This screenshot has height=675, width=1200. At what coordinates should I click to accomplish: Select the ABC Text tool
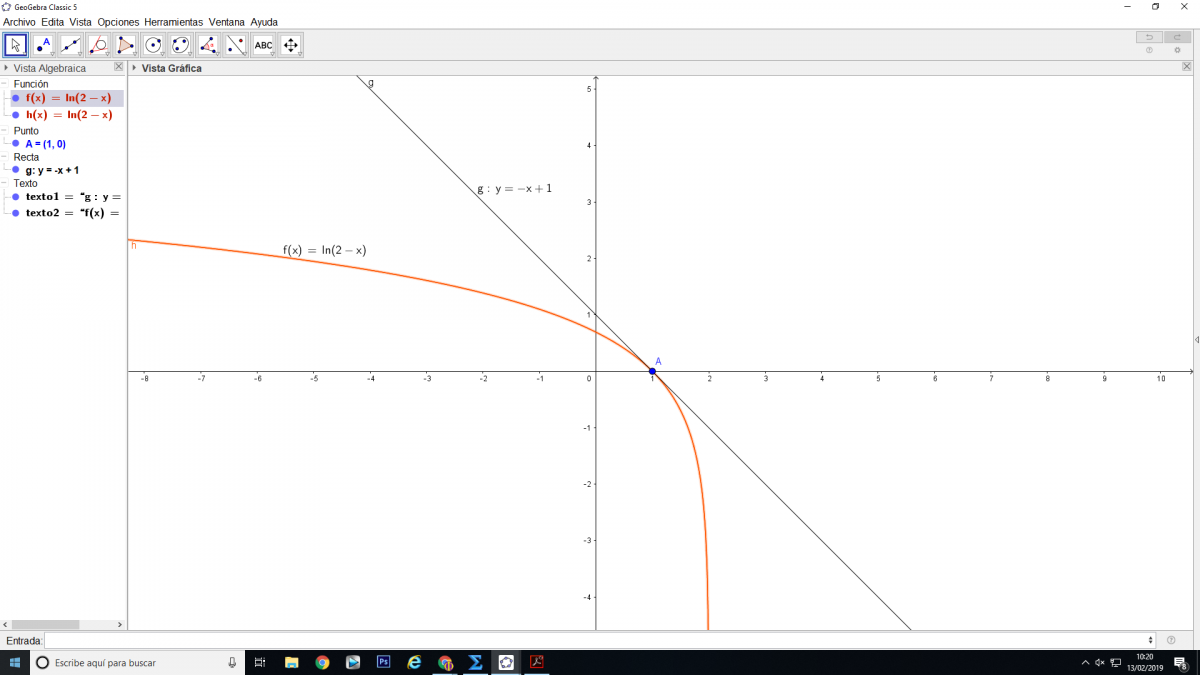tap(263, 45)
